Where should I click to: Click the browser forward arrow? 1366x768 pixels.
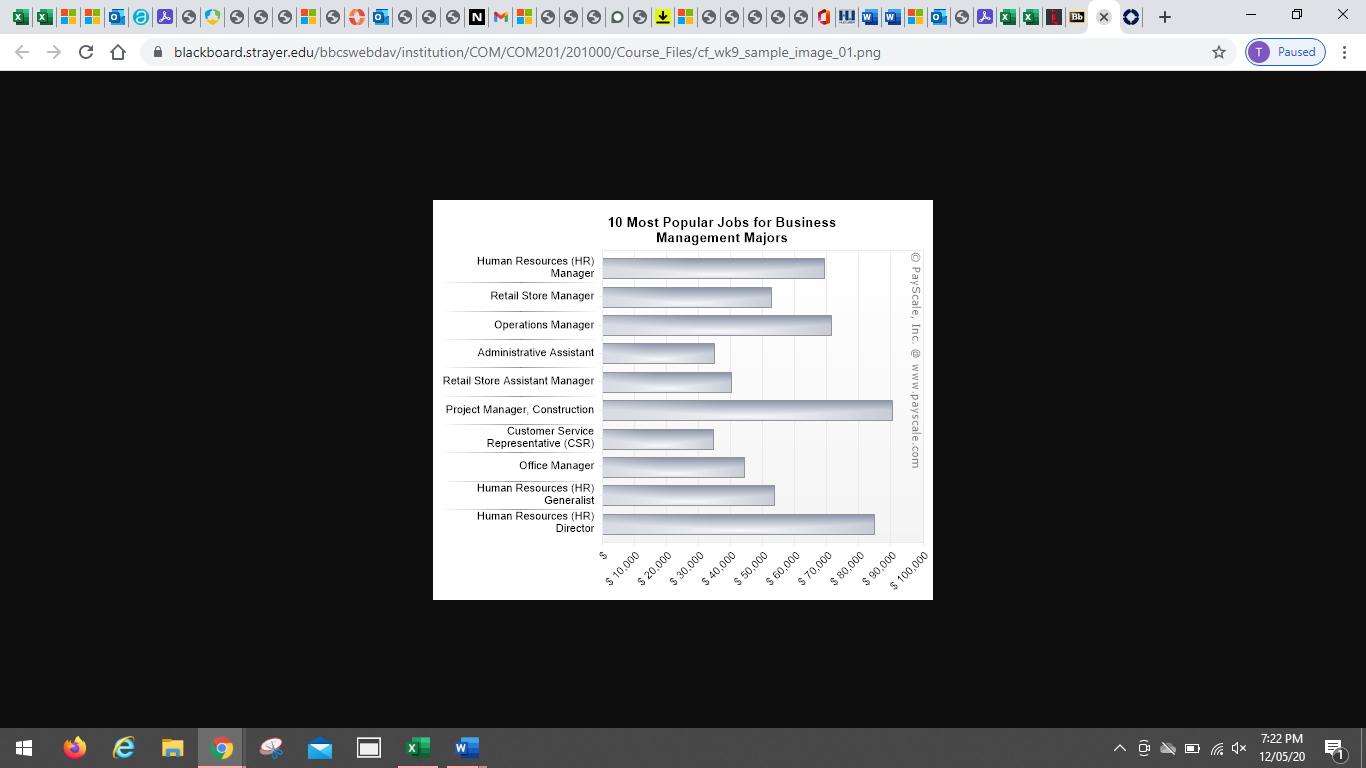[54, 52]
